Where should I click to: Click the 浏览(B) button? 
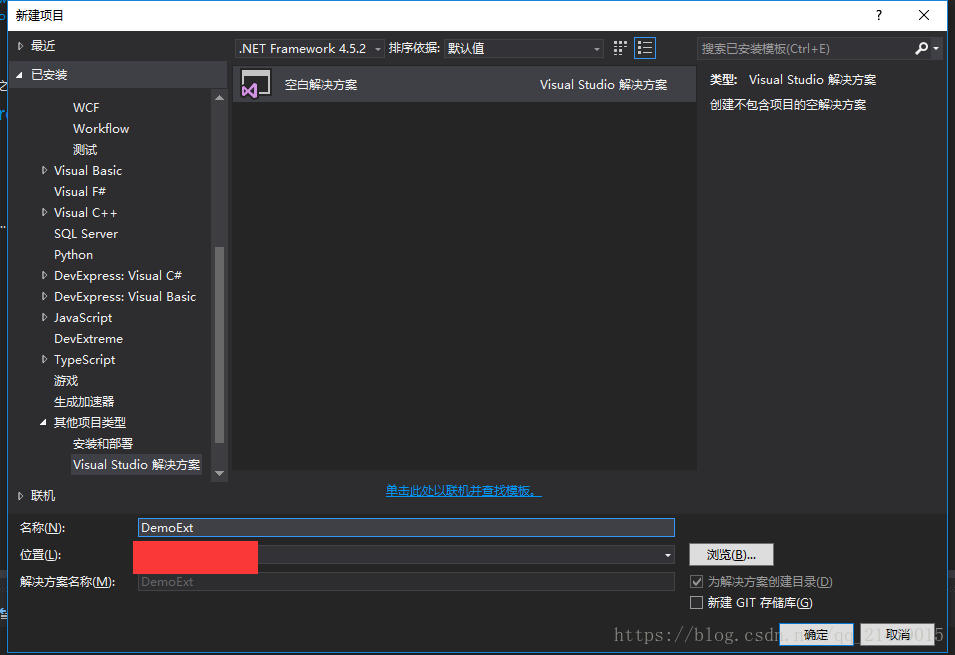click(x=731, y=554)
